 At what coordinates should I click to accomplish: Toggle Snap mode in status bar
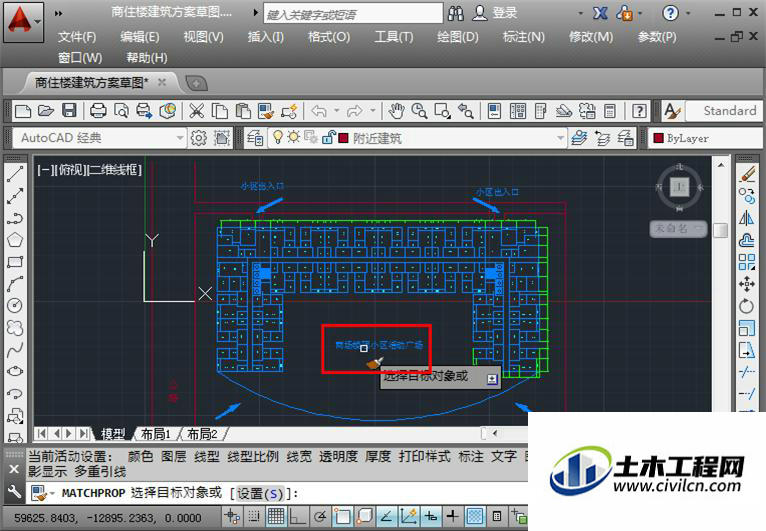pos(254,517)
